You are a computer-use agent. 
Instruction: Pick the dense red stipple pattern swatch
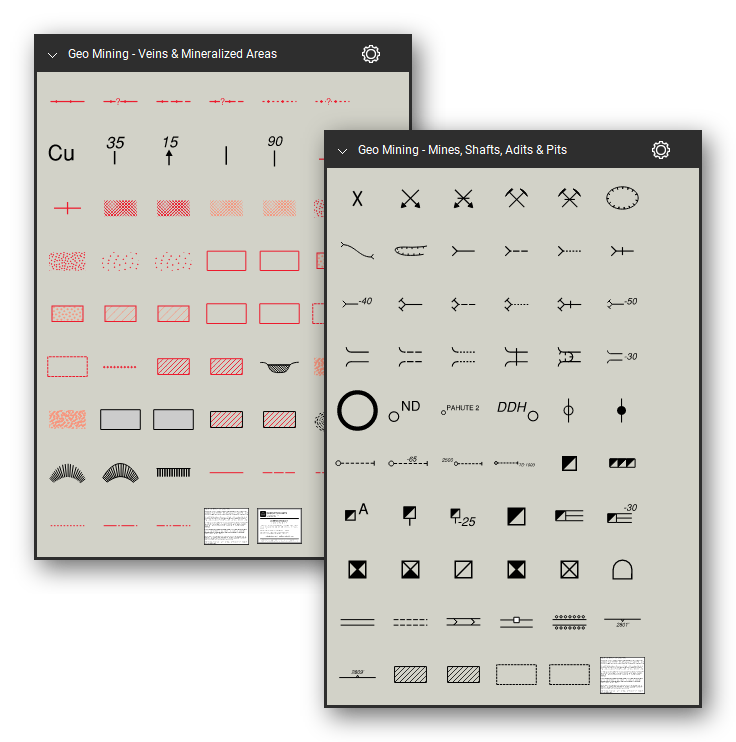tap(67, 261)
